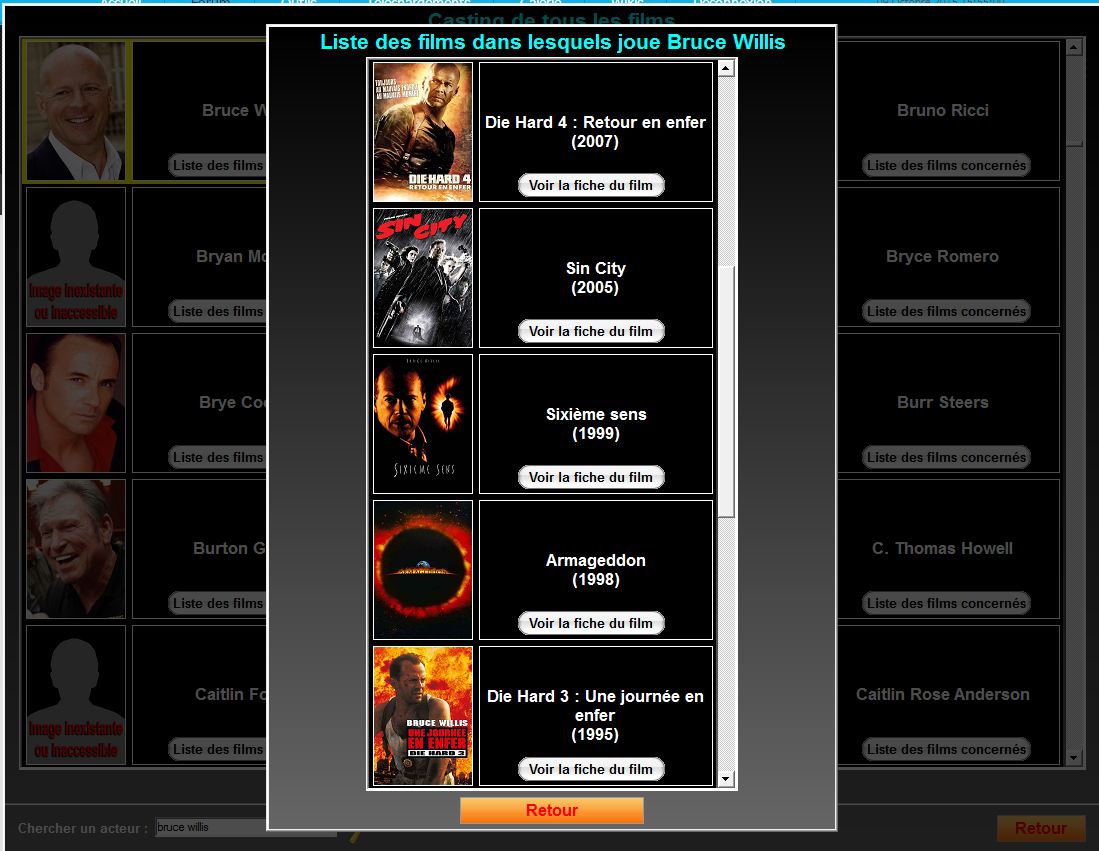Viewport: 1099px width, 851px height.
Task: Click the Armageddon (1998) title text
Action: (596, 570)
